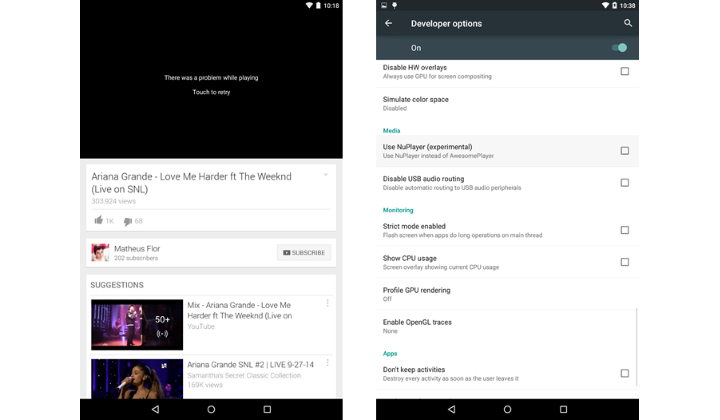The image size is (720, 420).
Task: Expand video description with the down arrow
Action: coord(326,175)
